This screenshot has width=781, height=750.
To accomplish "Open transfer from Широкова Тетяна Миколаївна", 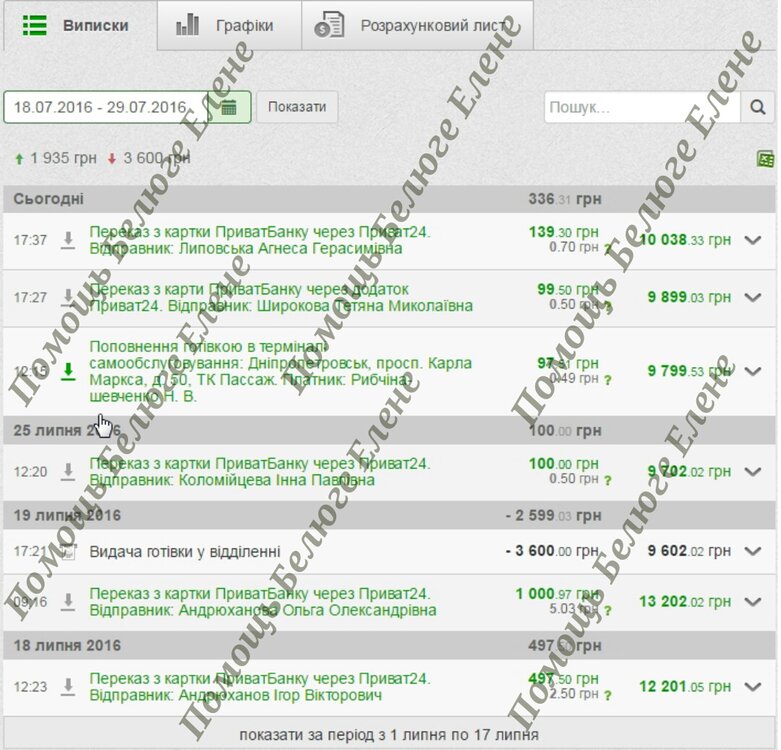I will [x=281, y=297].
